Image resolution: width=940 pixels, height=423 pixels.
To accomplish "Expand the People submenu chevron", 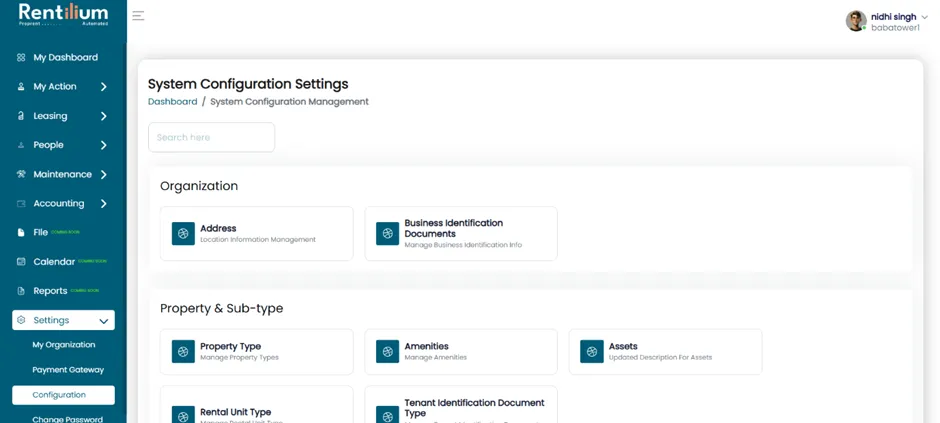I will pos(104,145).
